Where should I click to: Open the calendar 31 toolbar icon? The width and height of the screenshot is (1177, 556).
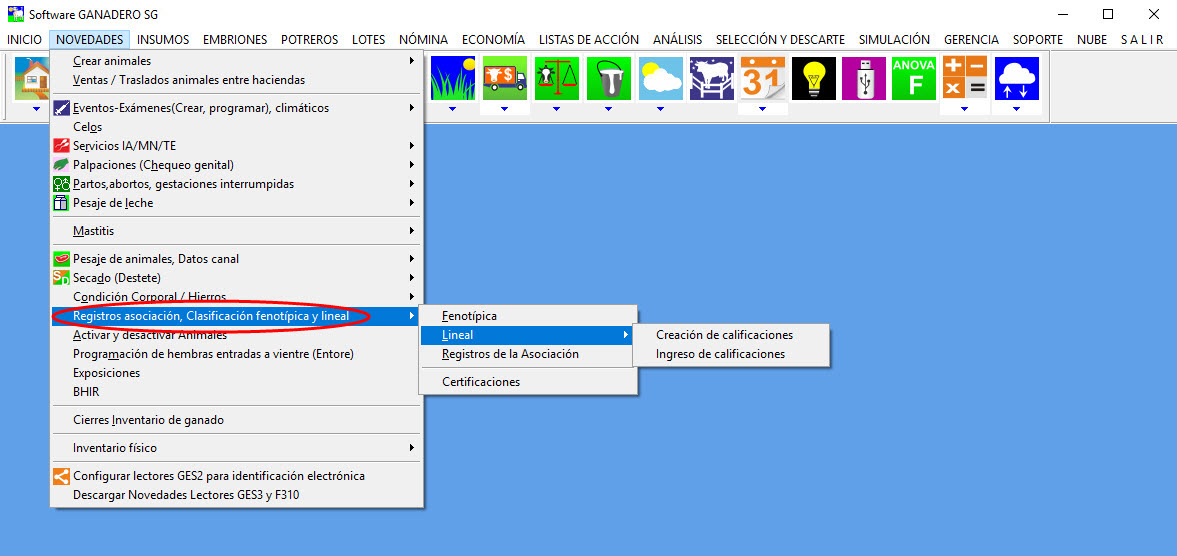coord(763,78)
